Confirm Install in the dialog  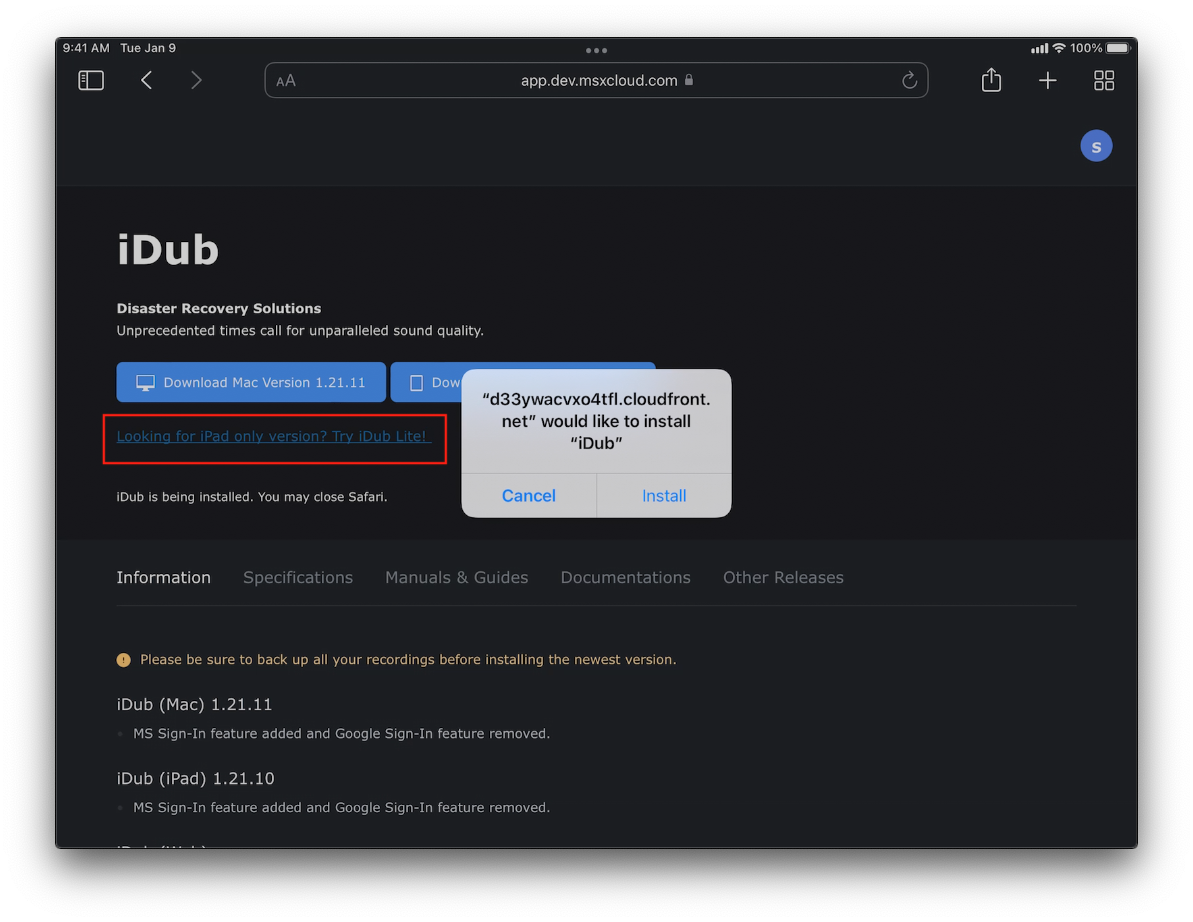pos(664,495)
